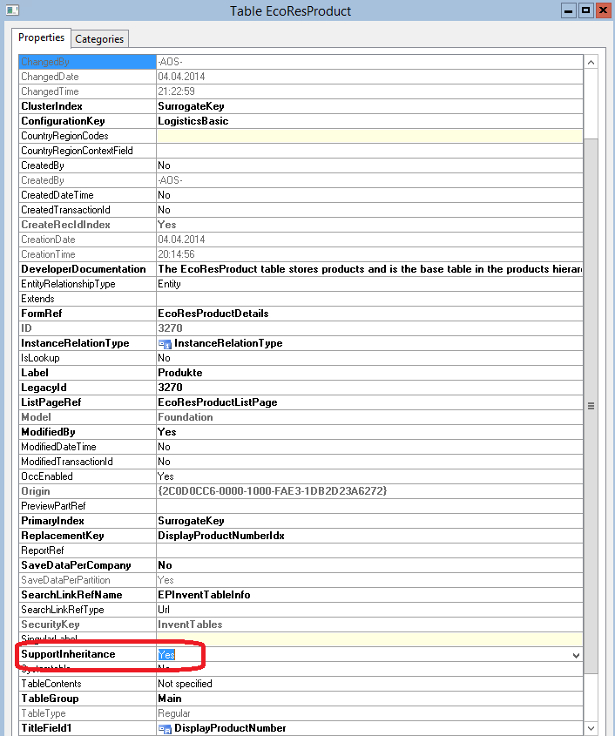Click the CreationTime value 20:14:56

(176, 254)
